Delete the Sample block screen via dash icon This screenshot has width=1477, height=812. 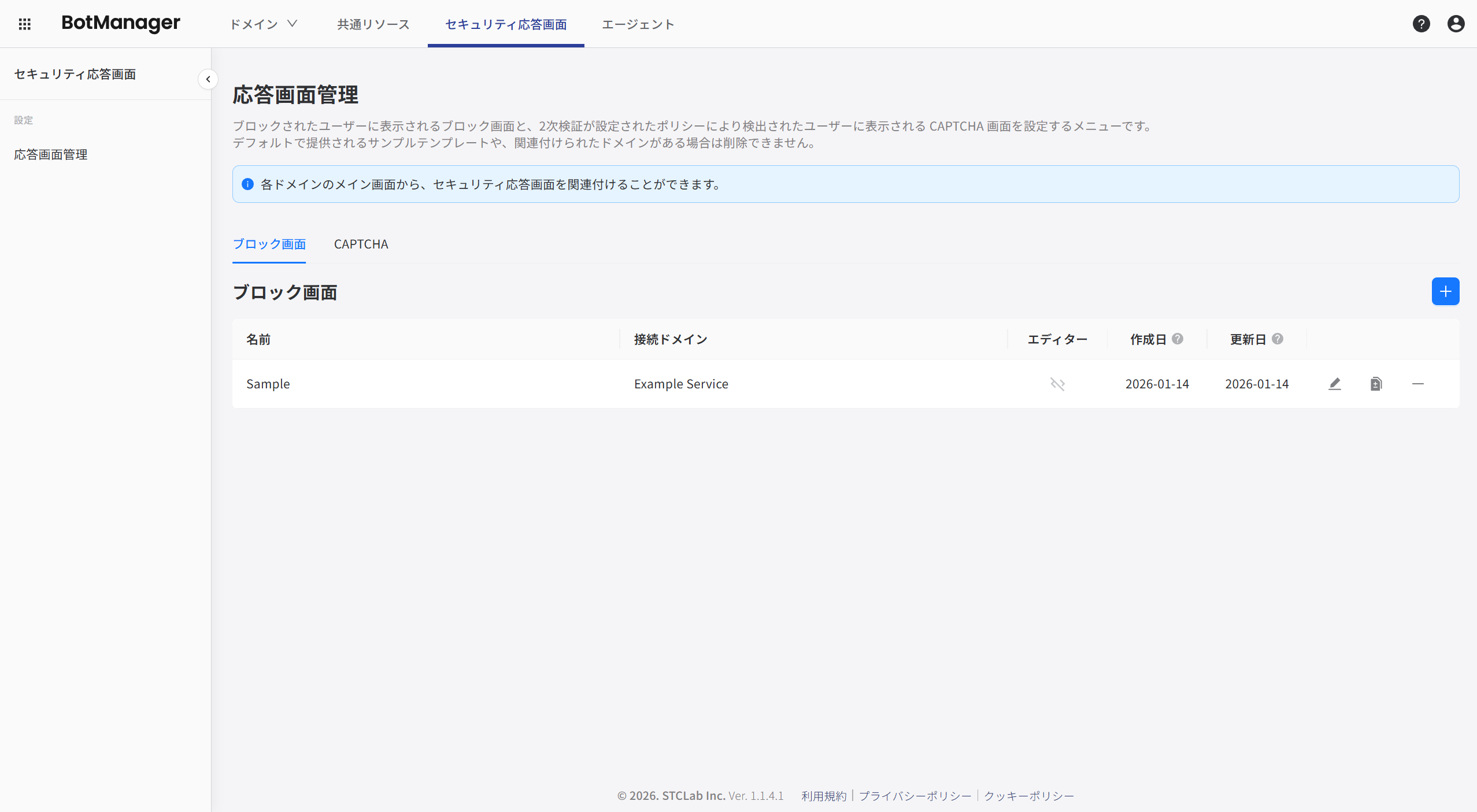(x=1417, y=384)
